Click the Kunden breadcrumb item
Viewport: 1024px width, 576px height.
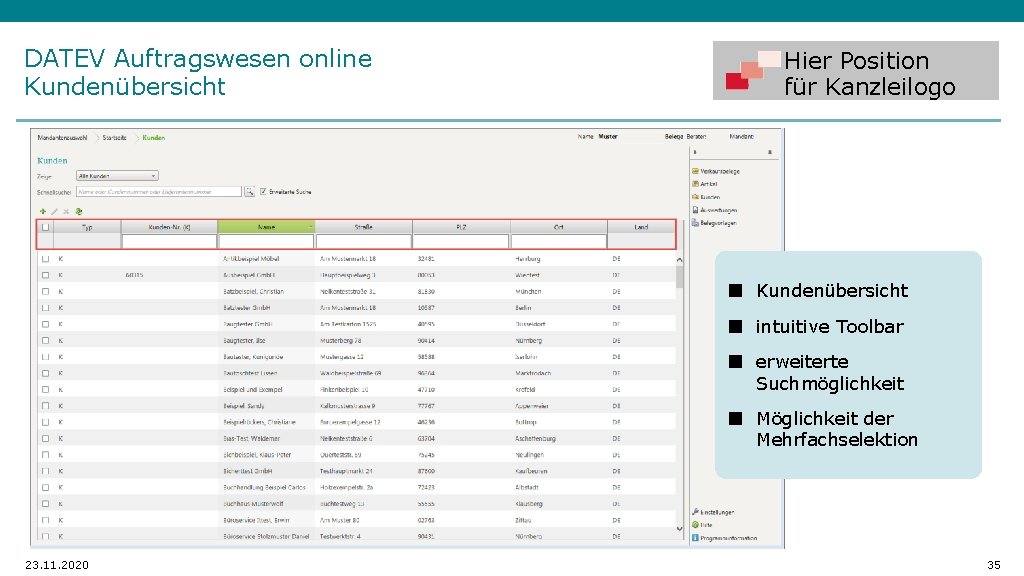tap(153, 138)
